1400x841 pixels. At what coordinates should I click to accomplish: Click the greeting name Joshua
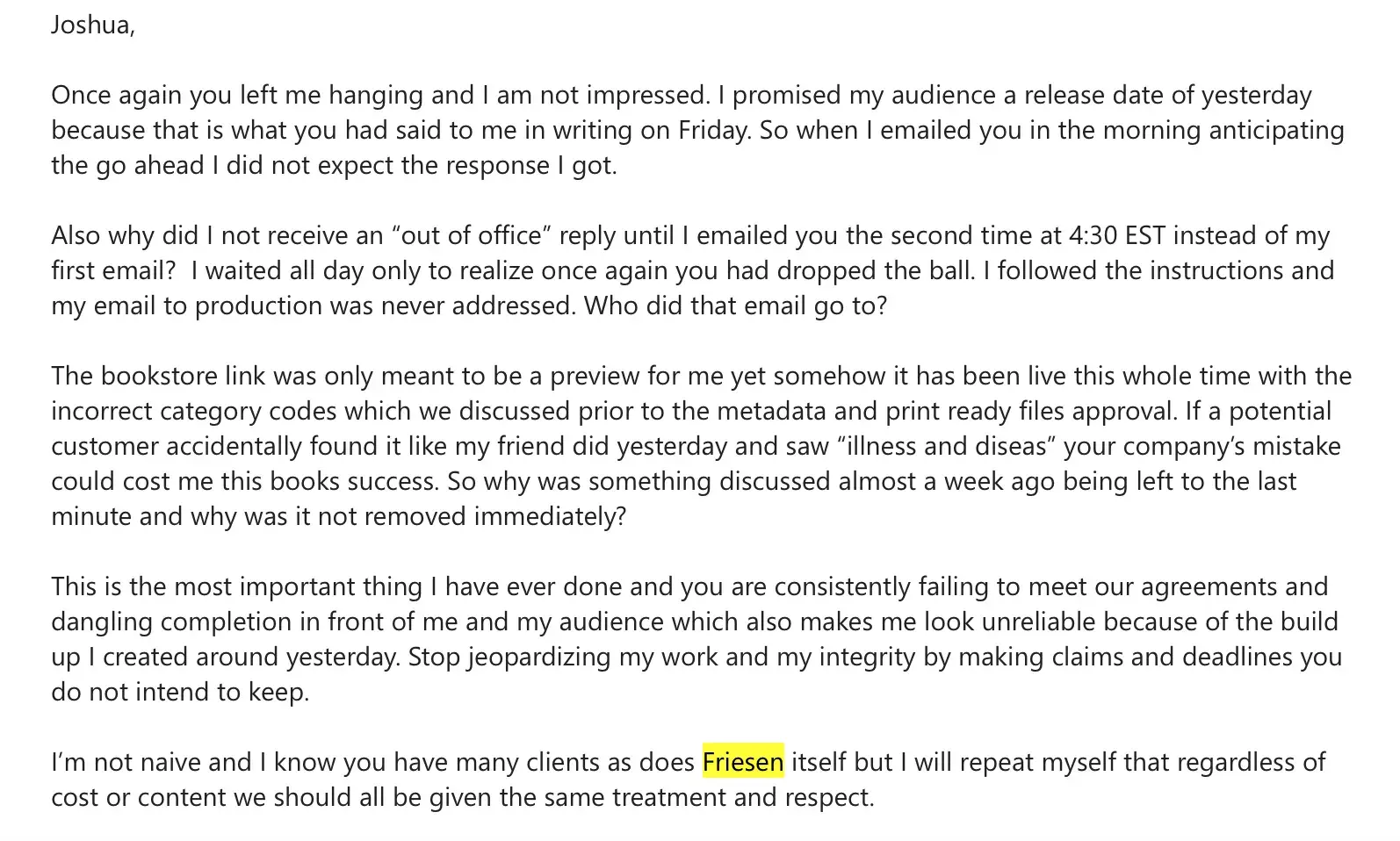pos(90,25)
